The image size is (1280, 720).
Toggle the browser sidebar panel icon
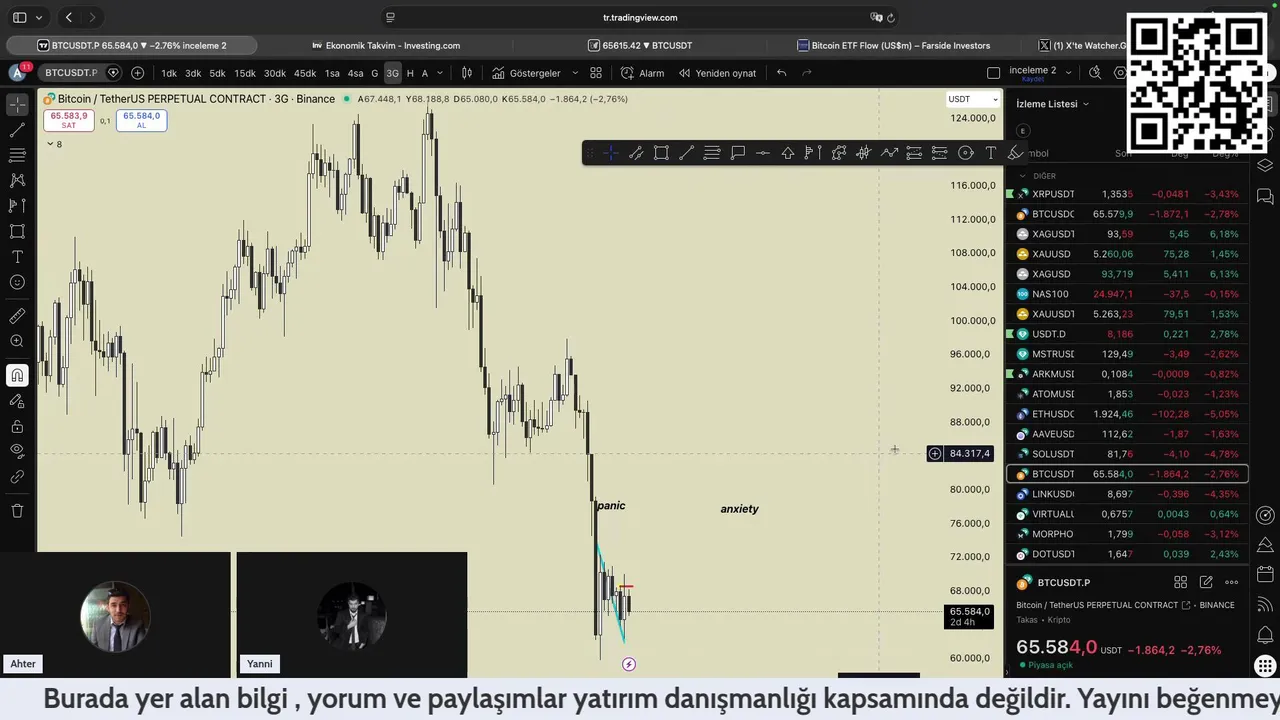(19, 17)
